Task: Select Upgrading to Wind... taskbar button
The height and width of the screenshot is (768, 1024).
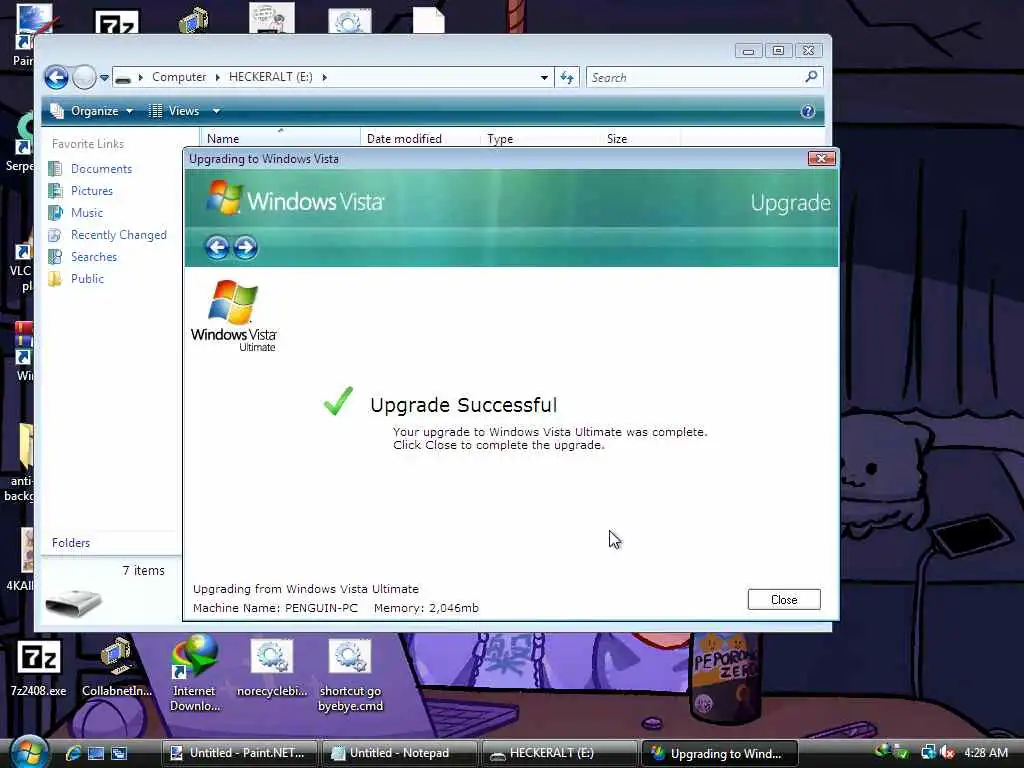Action: pyautogui.click(x=719, y=753)
